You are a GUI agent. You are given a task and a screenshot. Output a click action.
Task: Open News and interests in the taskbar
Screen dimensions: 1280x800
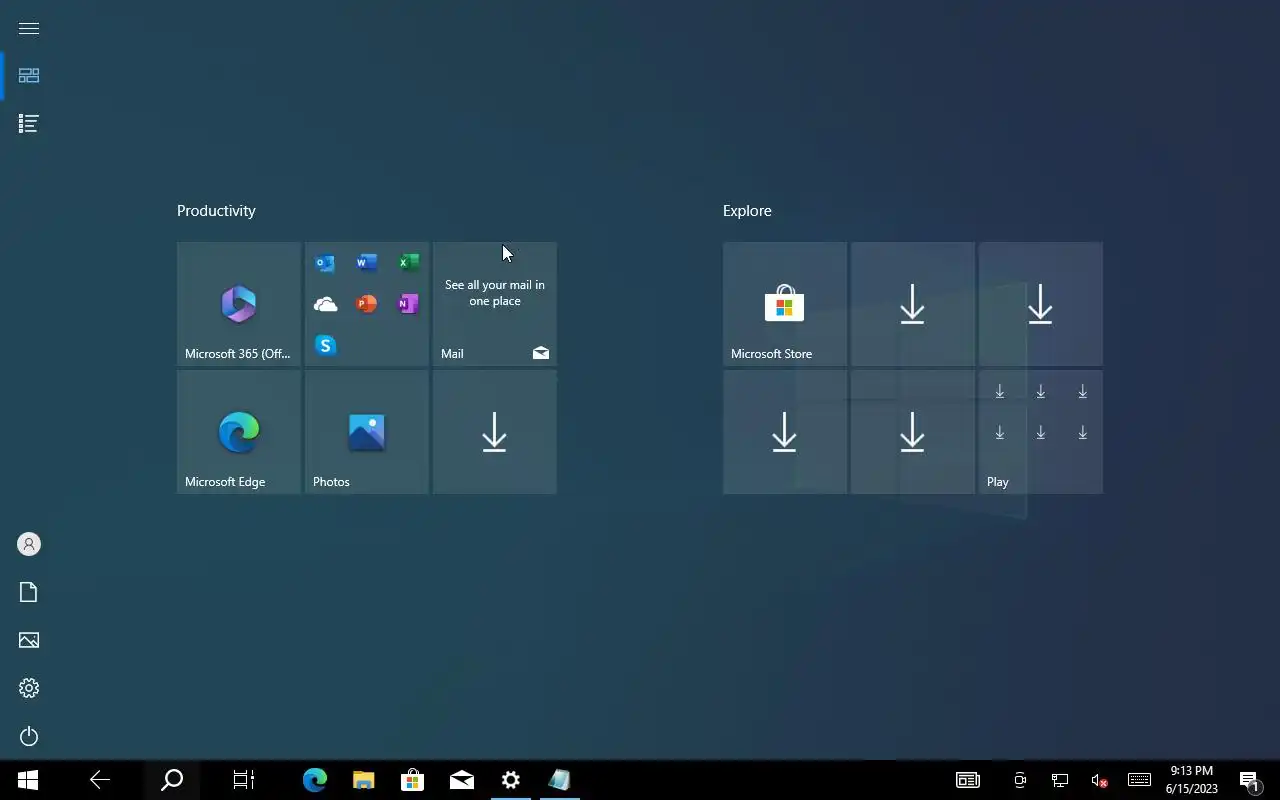968,780
